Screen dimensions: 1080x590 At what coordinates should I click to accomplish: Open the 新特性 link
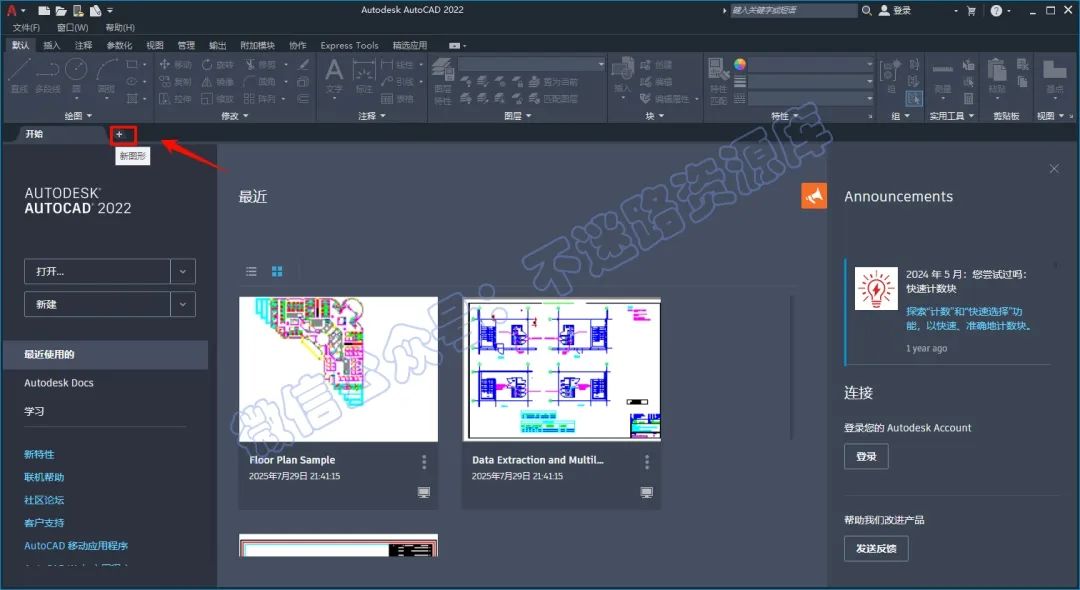coord(39,454)
